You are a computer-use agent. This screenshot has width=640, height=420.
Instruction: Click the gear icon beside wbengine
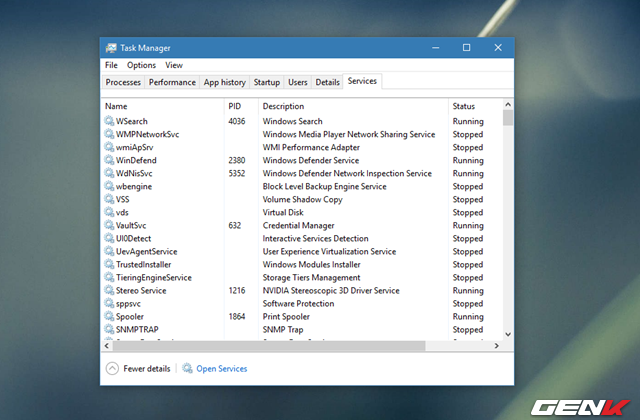pos(109,186)
